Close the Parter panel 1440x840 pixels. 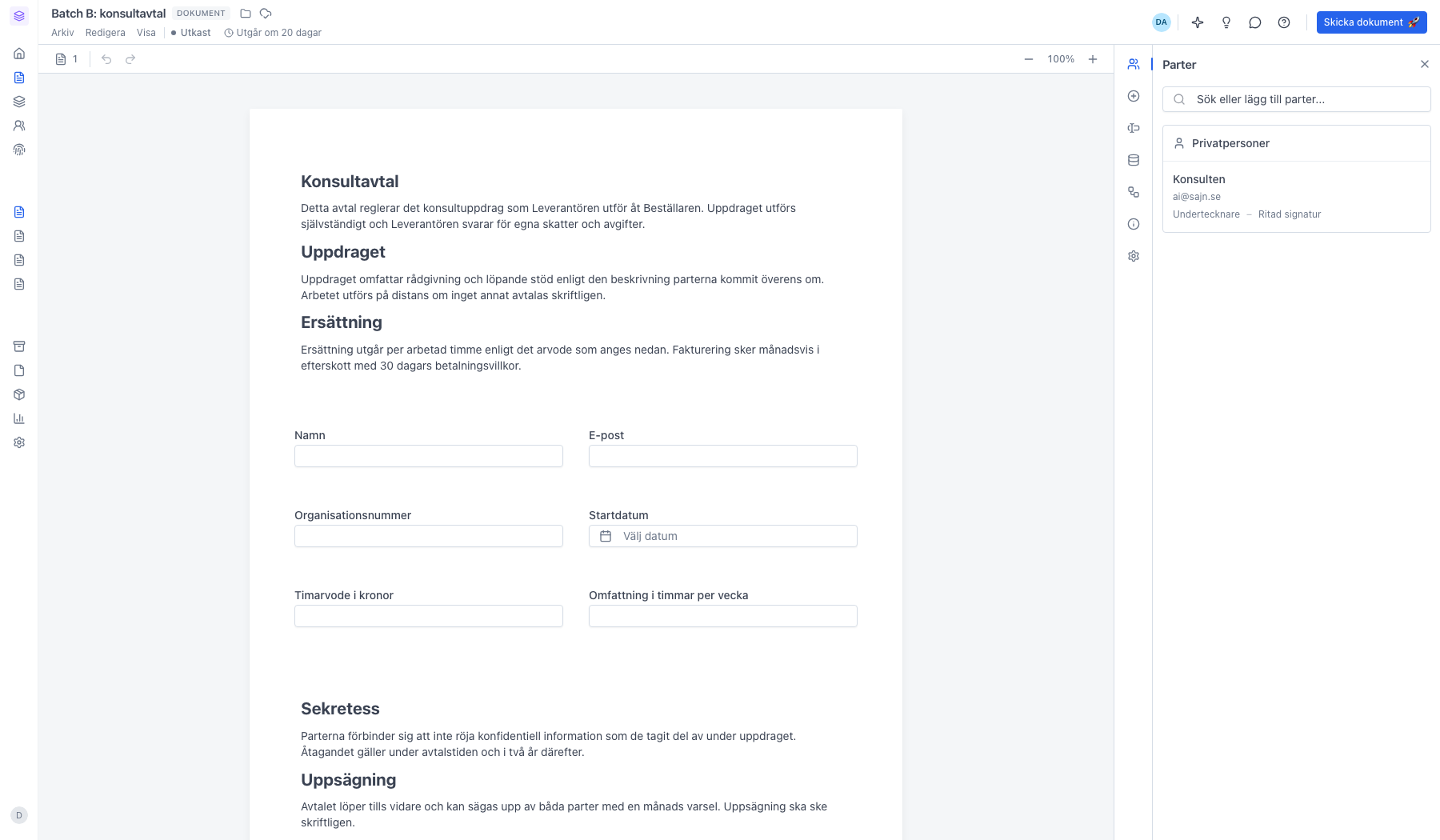[1425, 64]
